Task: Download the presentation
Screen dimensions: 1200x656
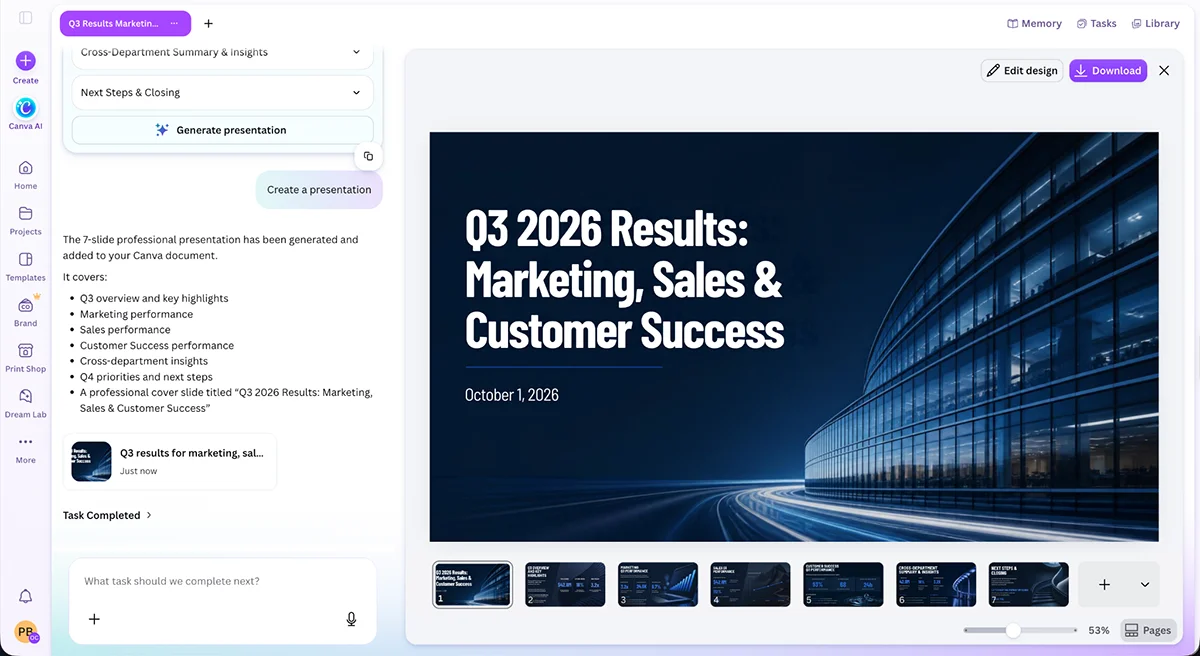Action: tap(1108, 70)
